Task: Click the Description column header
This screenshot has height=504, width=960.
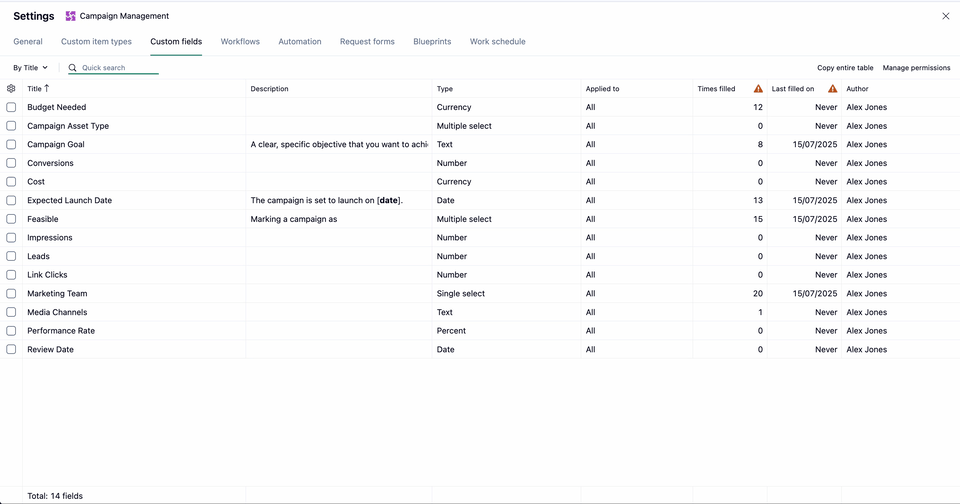Action: click(x=269, y=89)
